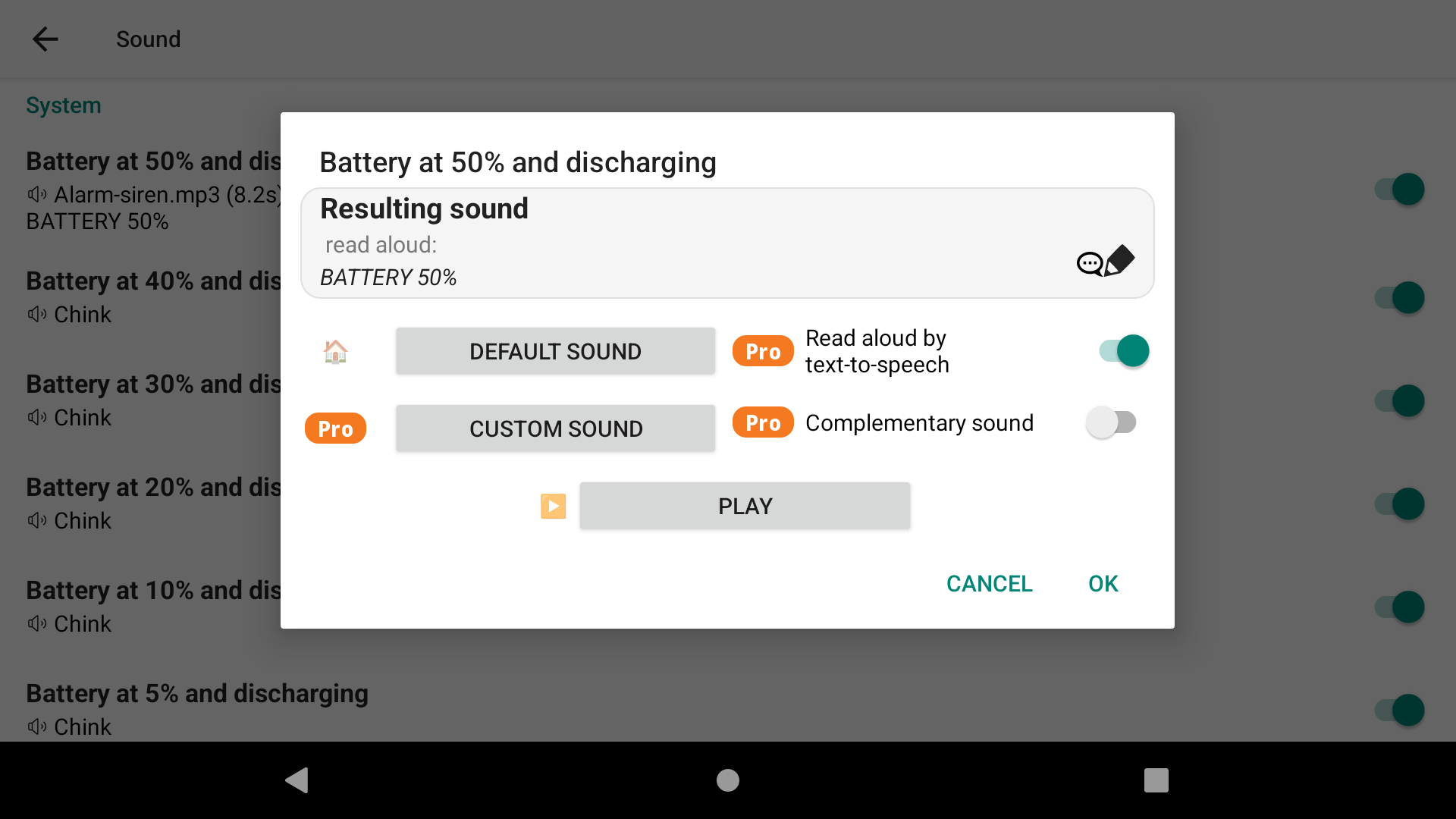
Task: Toggle Battery at 5% and discharging switch
Action: point(1399,710)
